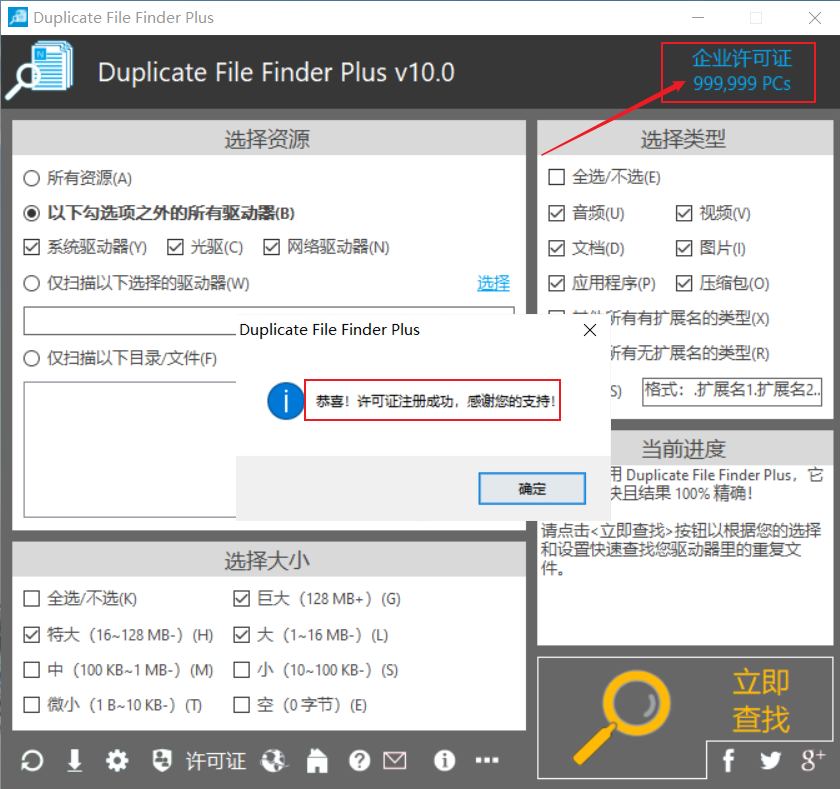Click 选择大小 section header
840x789 pixels.
click(x=267, y=561)
